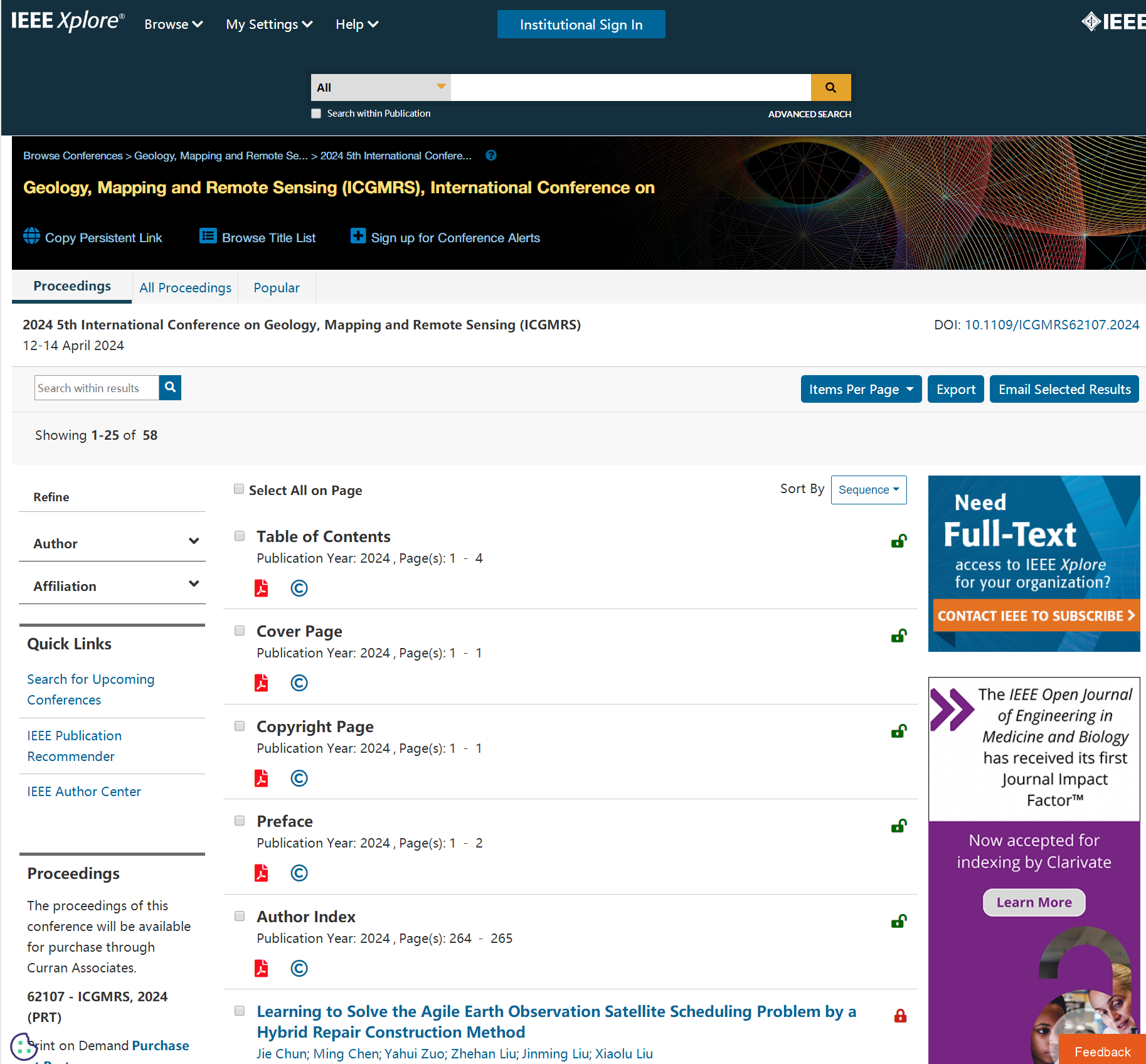Open the Sequence sort dropdown
Viewport: 1146px width, 1064px height.
869,489
